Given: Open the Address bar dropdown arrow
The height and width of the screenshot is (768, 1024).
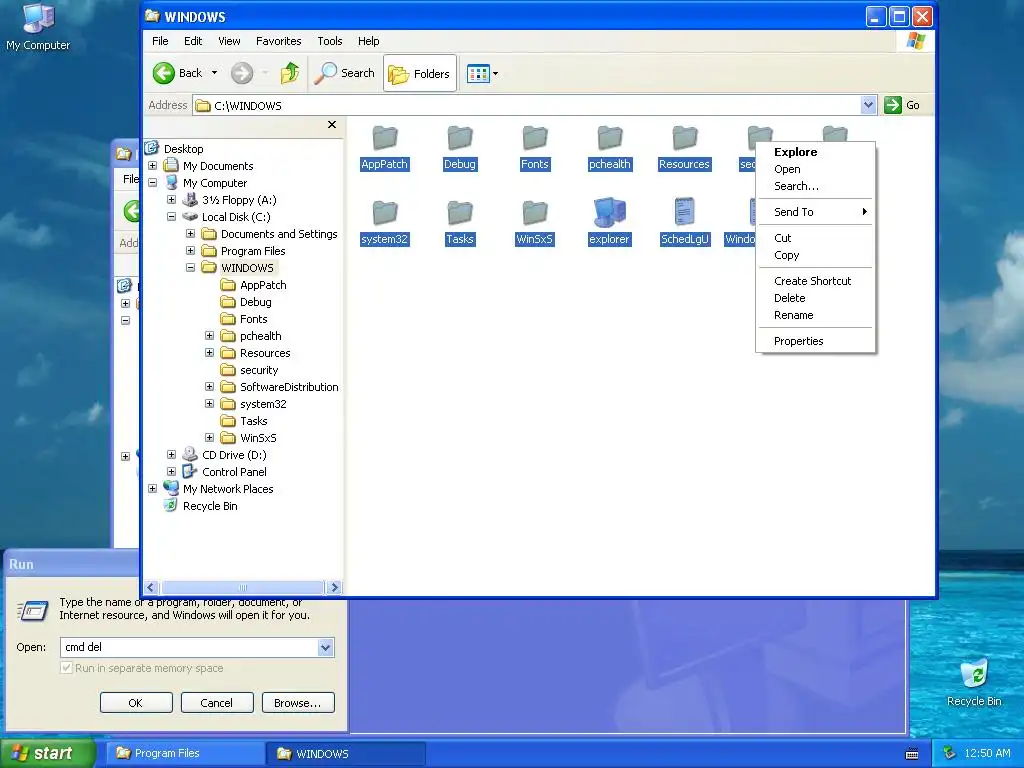Looking at the screenshot, I should pos(868,105).
